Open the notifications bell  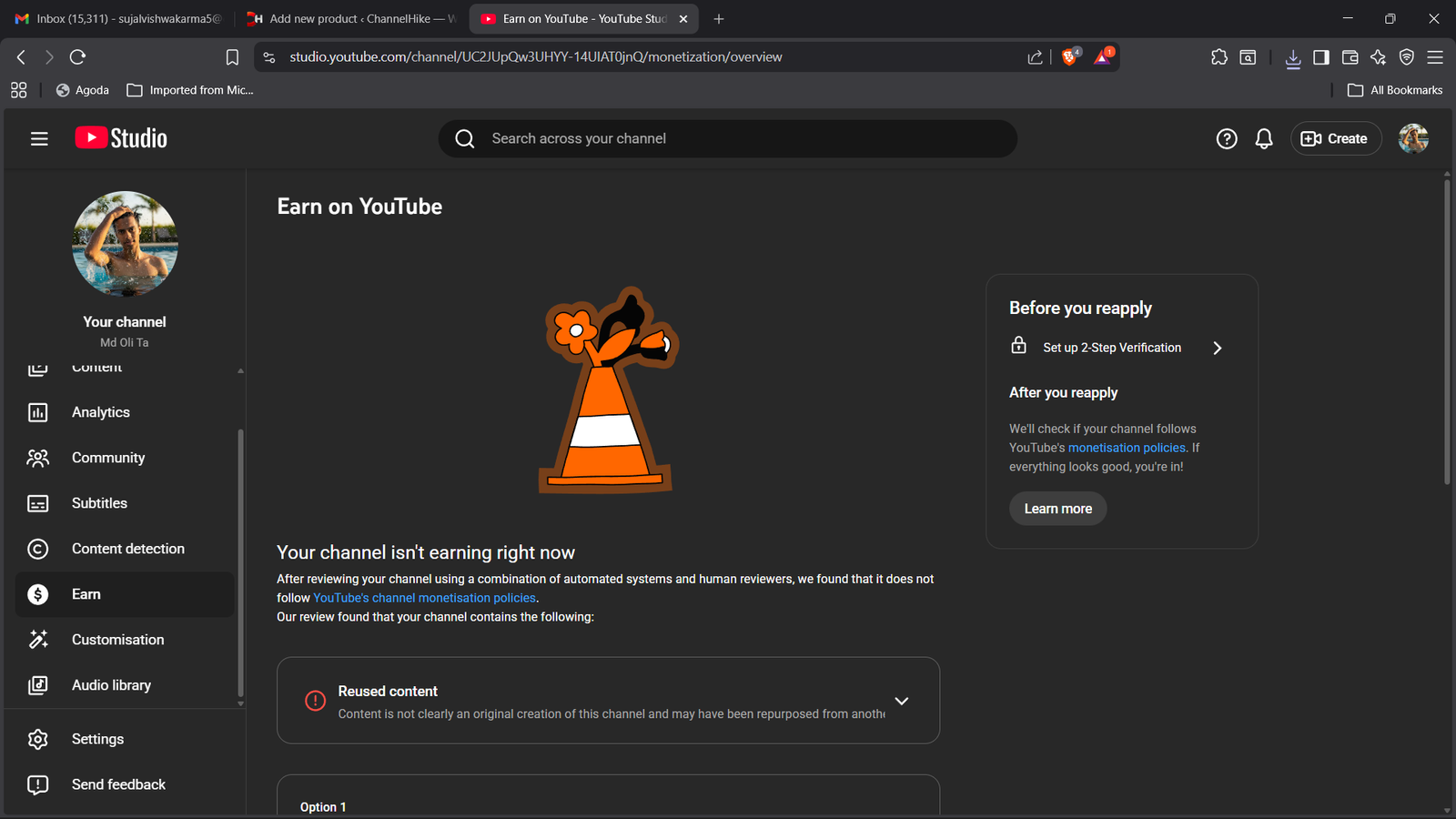point(1263,138)
